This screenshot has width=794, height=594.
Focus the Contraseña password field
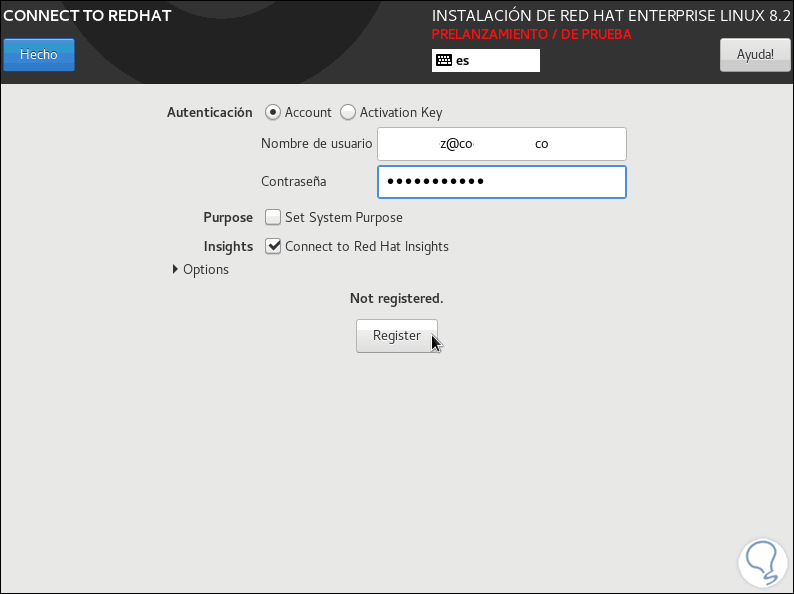click(502, 182)
